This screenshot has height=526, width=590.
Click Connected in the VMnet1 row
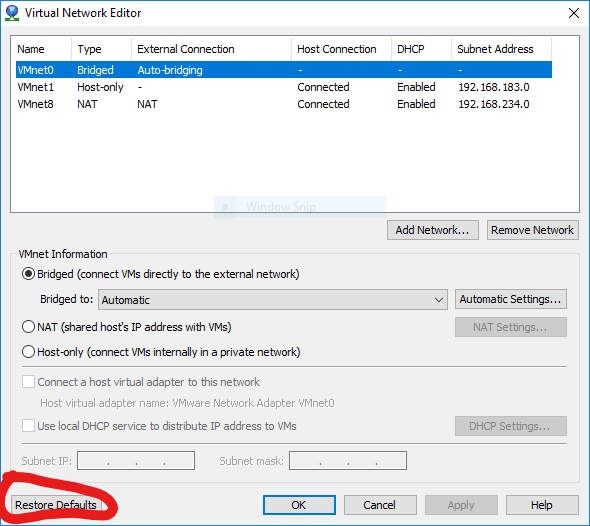(323, 87)
